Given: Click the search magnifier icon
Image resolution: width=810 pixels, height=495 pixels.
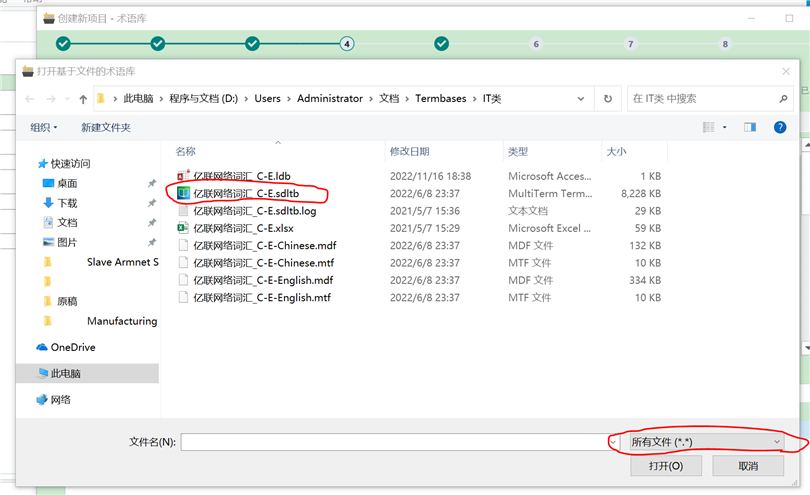Looking at the screenshot, I should pos(783,99).
